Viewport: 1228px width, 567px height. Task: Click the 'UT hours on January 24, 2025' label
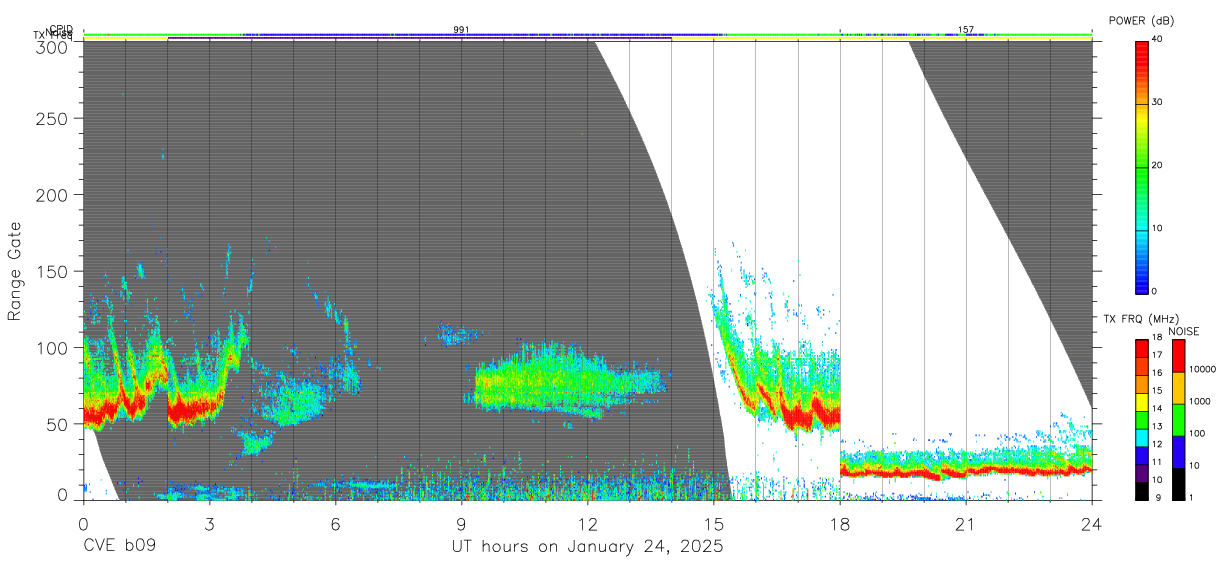[587, 546]
